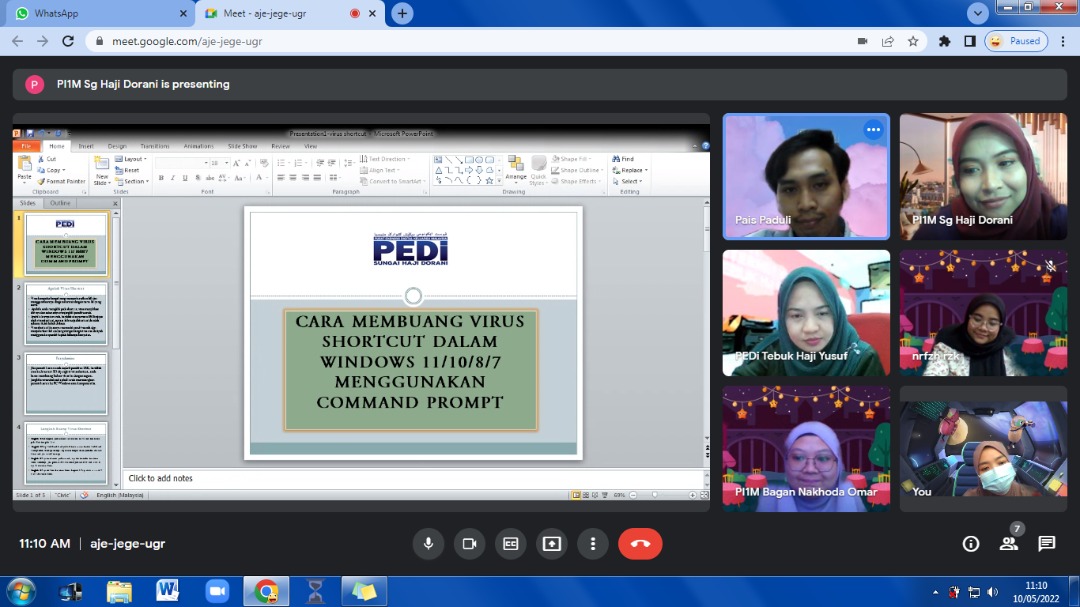
Task: Open a new browser tab
Action: point(402,13)
